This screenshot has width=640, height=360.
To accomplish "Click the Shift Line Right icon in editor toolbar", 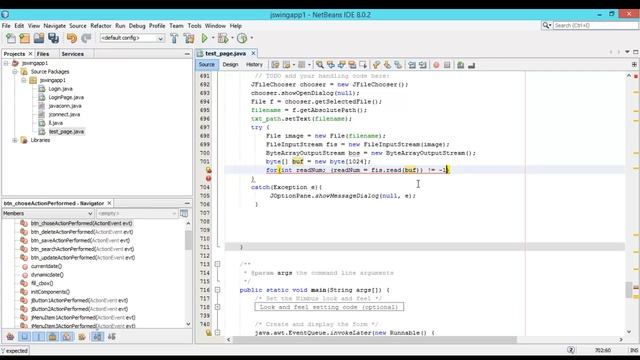I will click(x=423, y=65).
